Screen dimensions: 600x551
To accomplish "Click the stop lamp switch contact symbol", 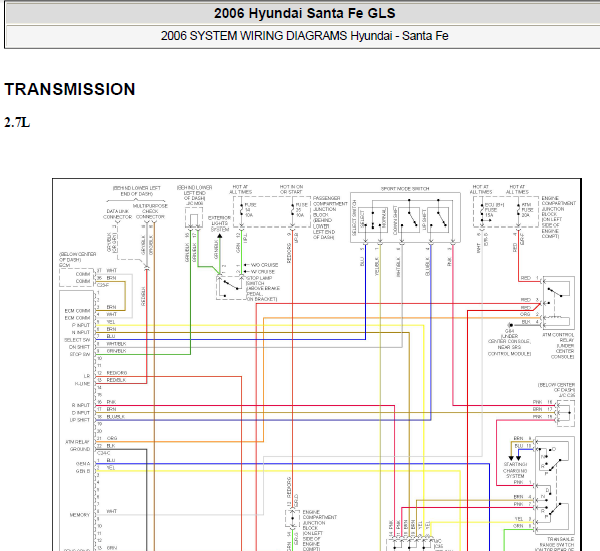I will pos(230,287).
